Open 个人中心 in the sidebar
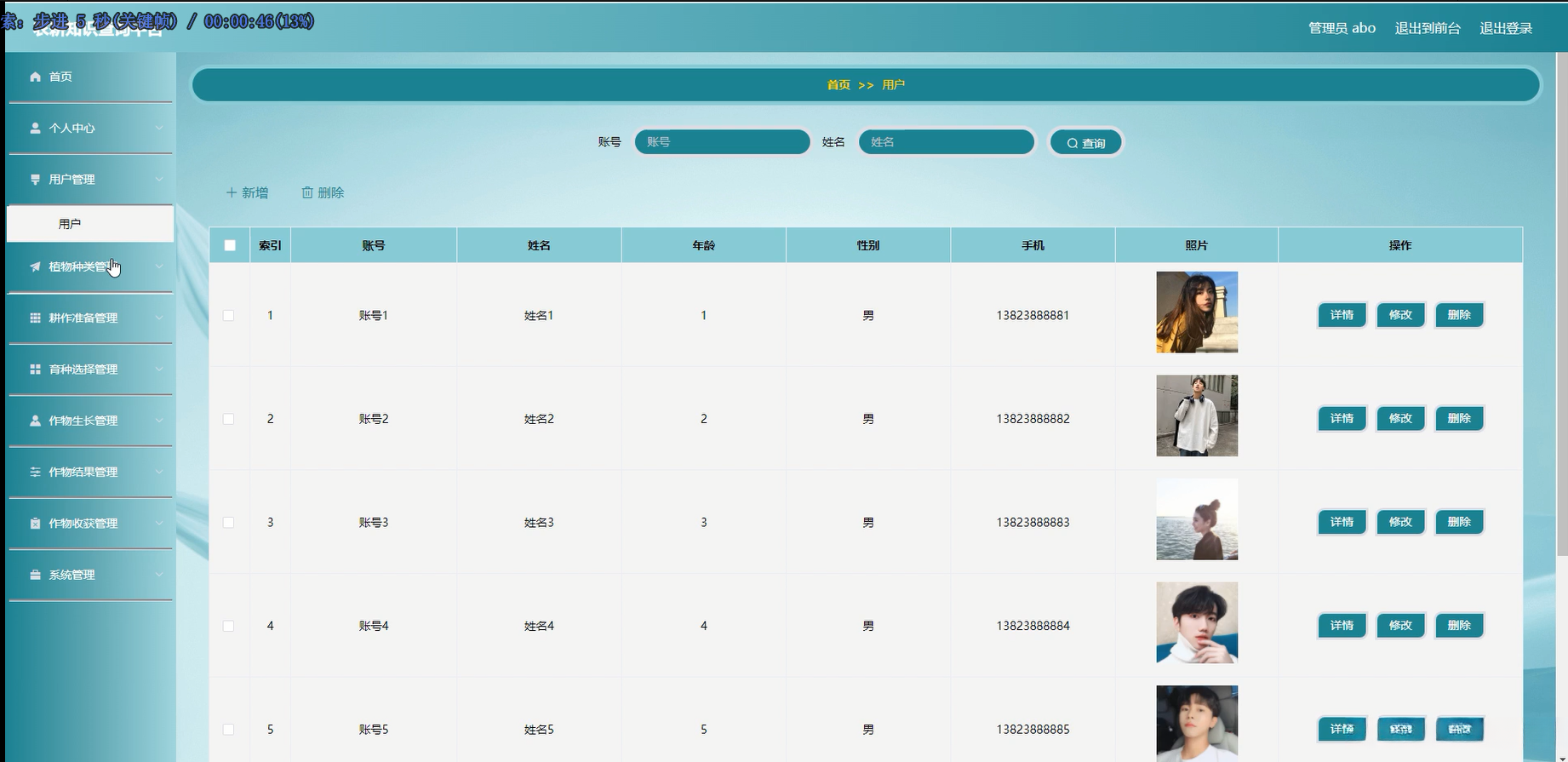Screen dimensions: 1568x762 (x=90, y=128)
